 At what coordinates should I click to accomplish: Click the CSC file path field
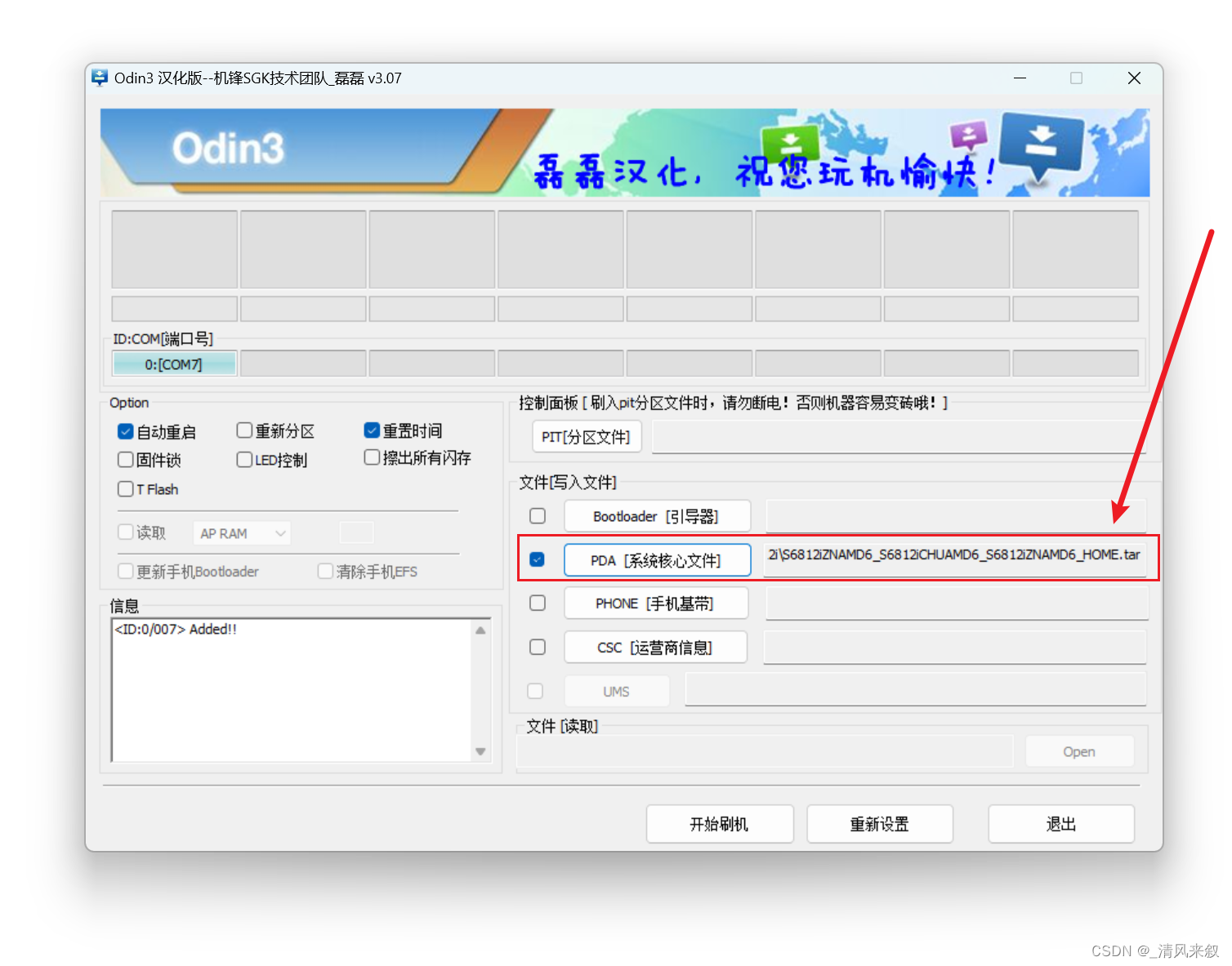(x=955, y=648)
